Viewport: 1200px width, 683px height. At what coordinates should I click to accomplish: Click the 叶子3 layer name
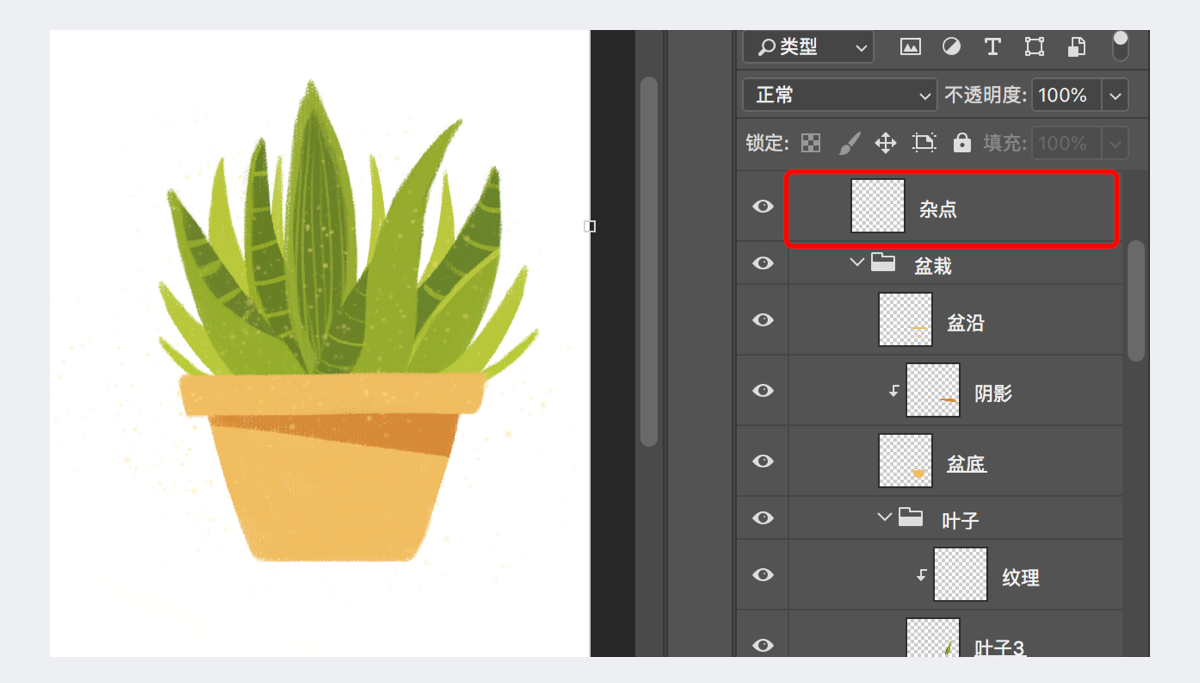[x=1000, y=648]
